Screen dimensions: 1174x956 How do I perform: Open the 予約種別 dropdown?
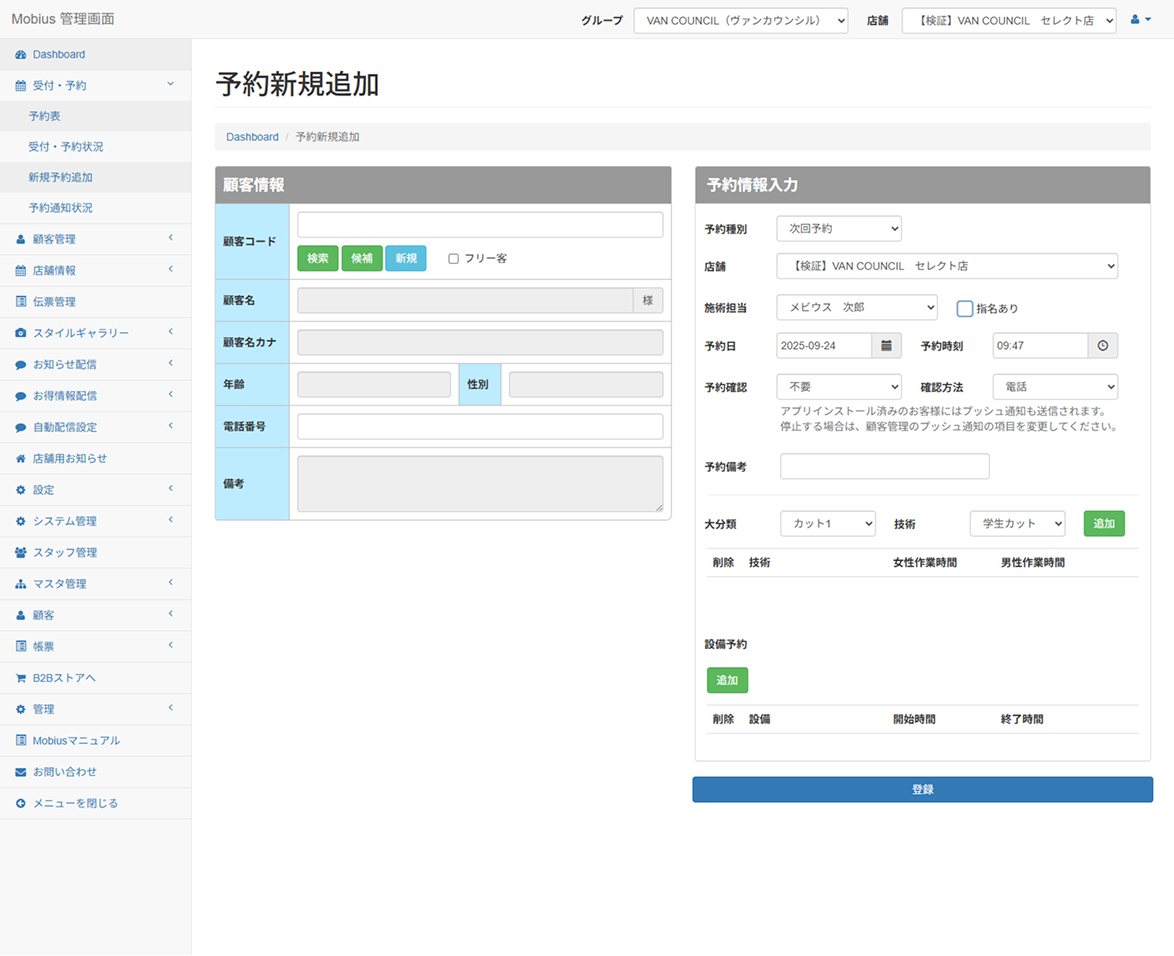[x=839, y=229]
